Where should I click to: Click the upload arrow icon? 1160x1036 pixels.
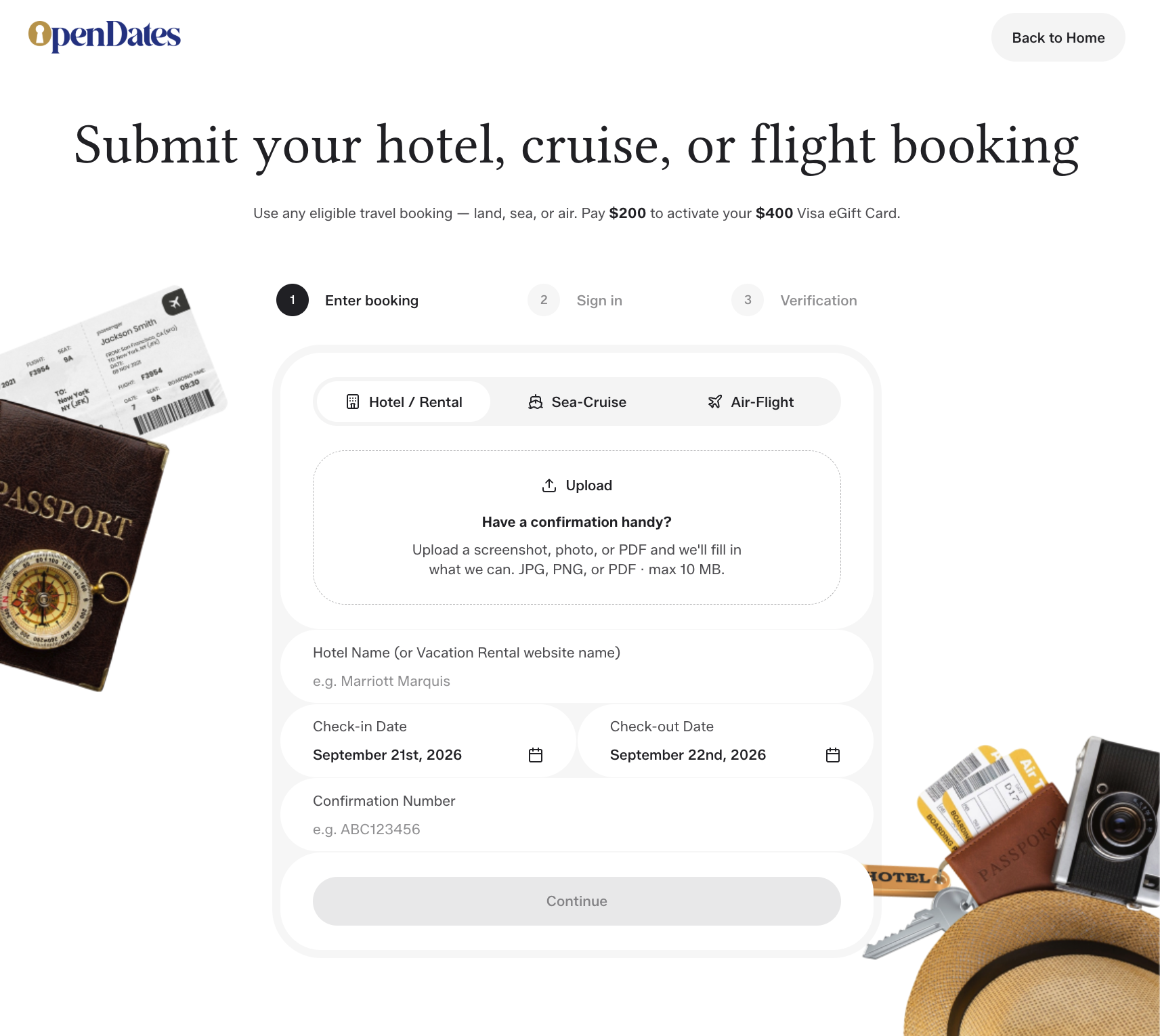549,485
